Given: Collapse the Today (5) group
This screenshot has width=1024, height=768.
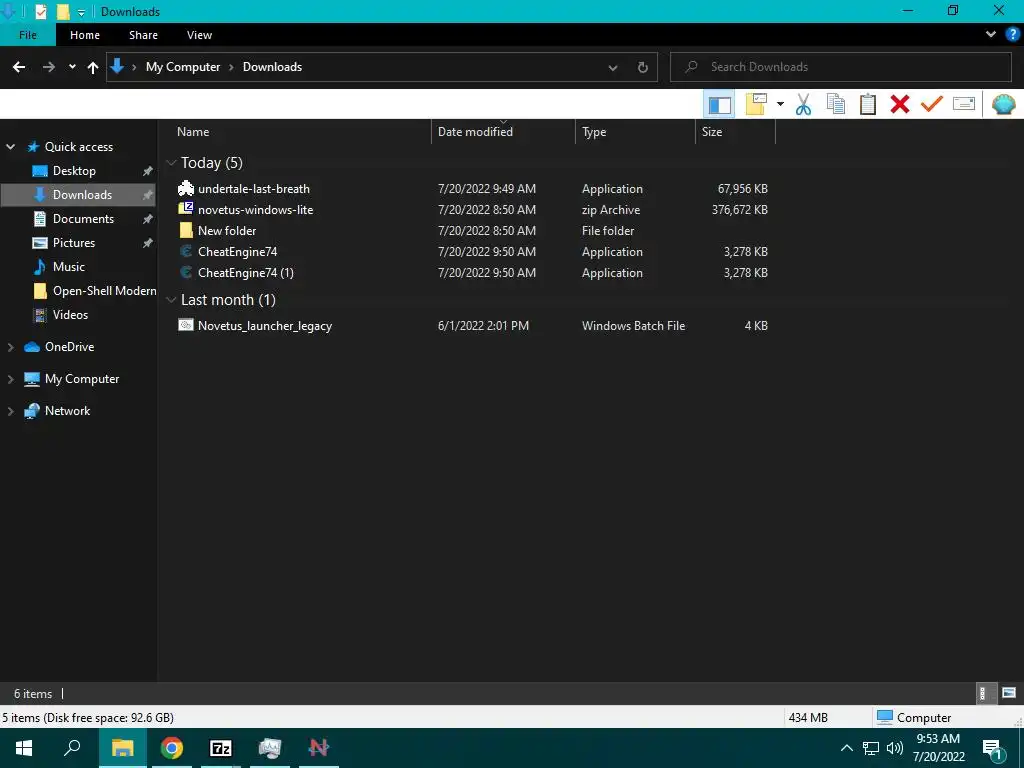Looking at the screenshot, I should coord(172,163).
